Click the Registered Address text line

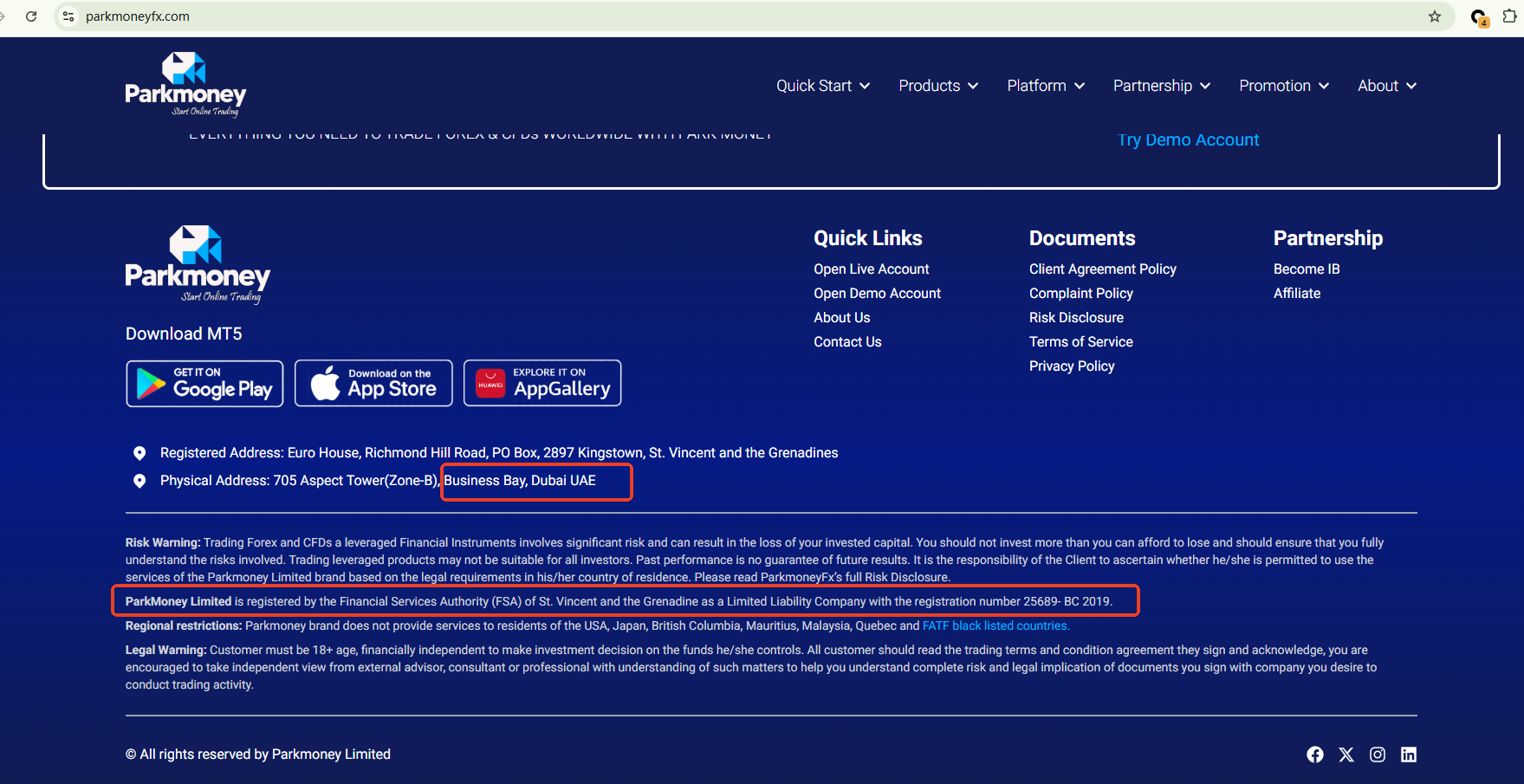click(x=499, y=453)
